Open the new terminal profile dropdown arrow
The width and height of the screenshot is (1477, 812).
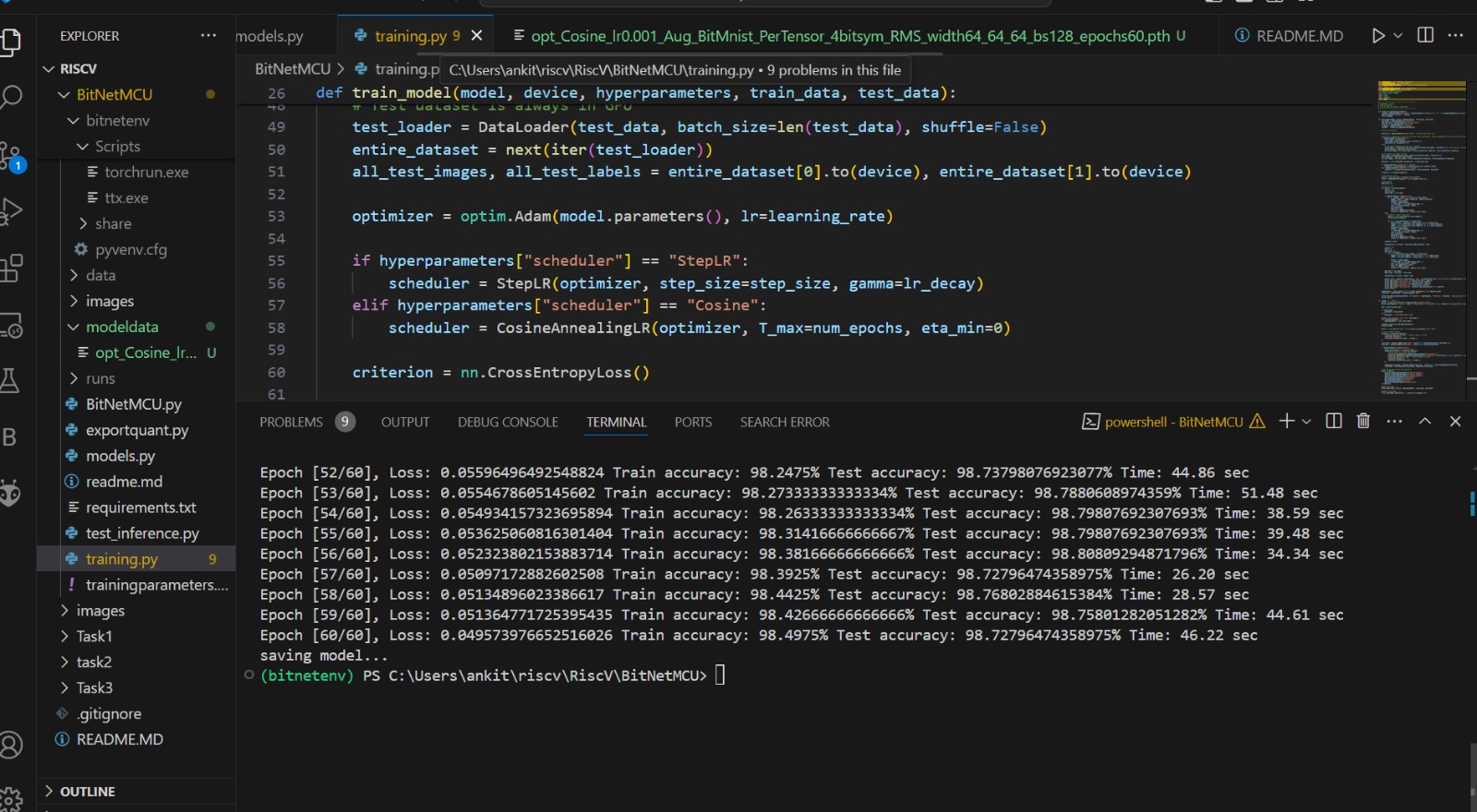(1306, 422)
